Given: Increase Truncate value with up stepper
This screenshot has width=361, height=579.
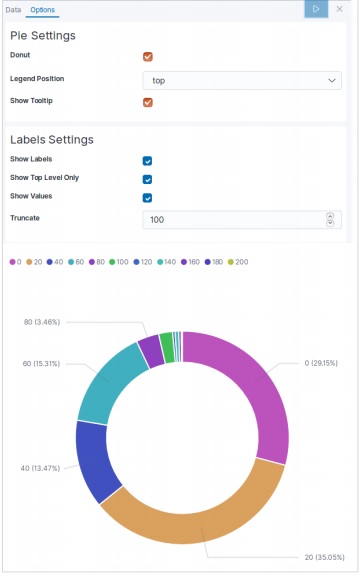Looking at the screenshot, I should coord(330,216).
